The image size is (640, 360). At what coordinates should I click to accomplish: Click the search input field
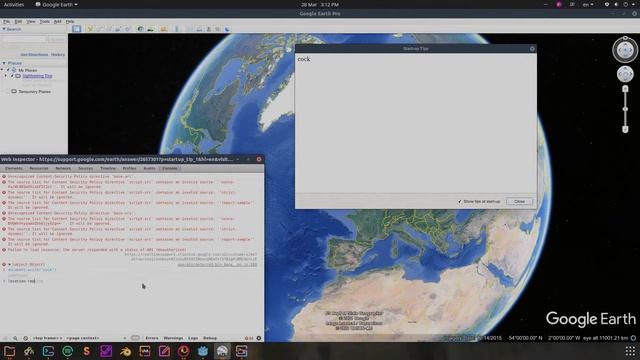(24, 39)
